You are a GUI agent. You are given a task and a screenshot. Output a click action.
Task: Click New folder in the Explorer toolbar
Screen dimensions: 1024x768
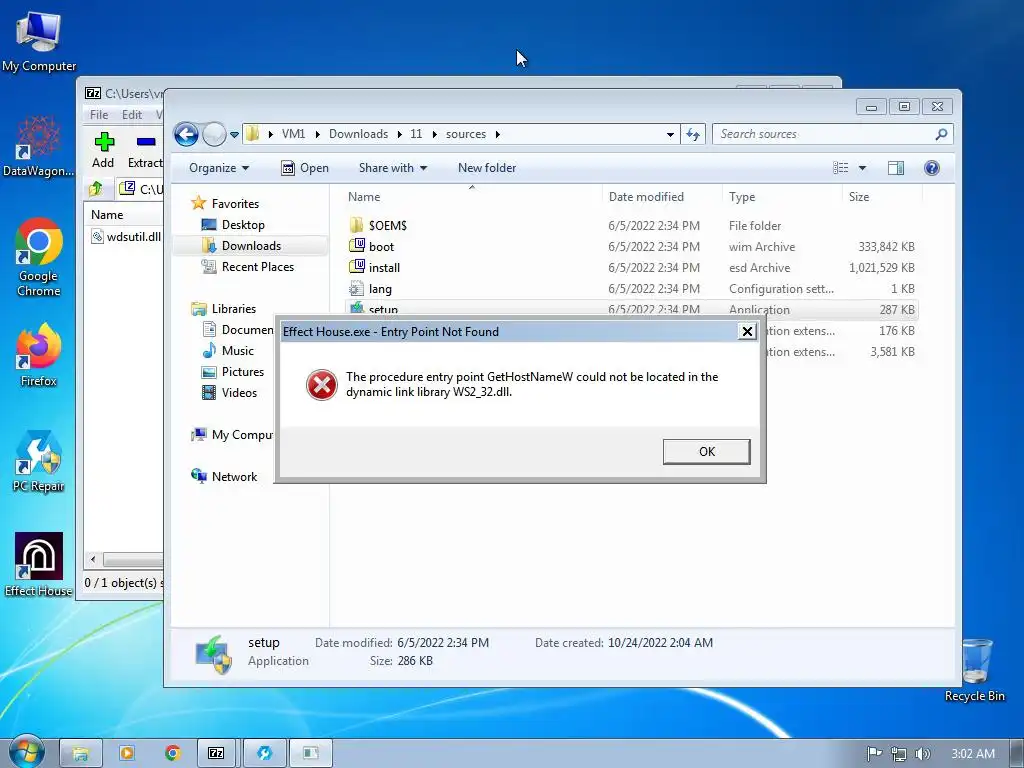coord(487,168)
